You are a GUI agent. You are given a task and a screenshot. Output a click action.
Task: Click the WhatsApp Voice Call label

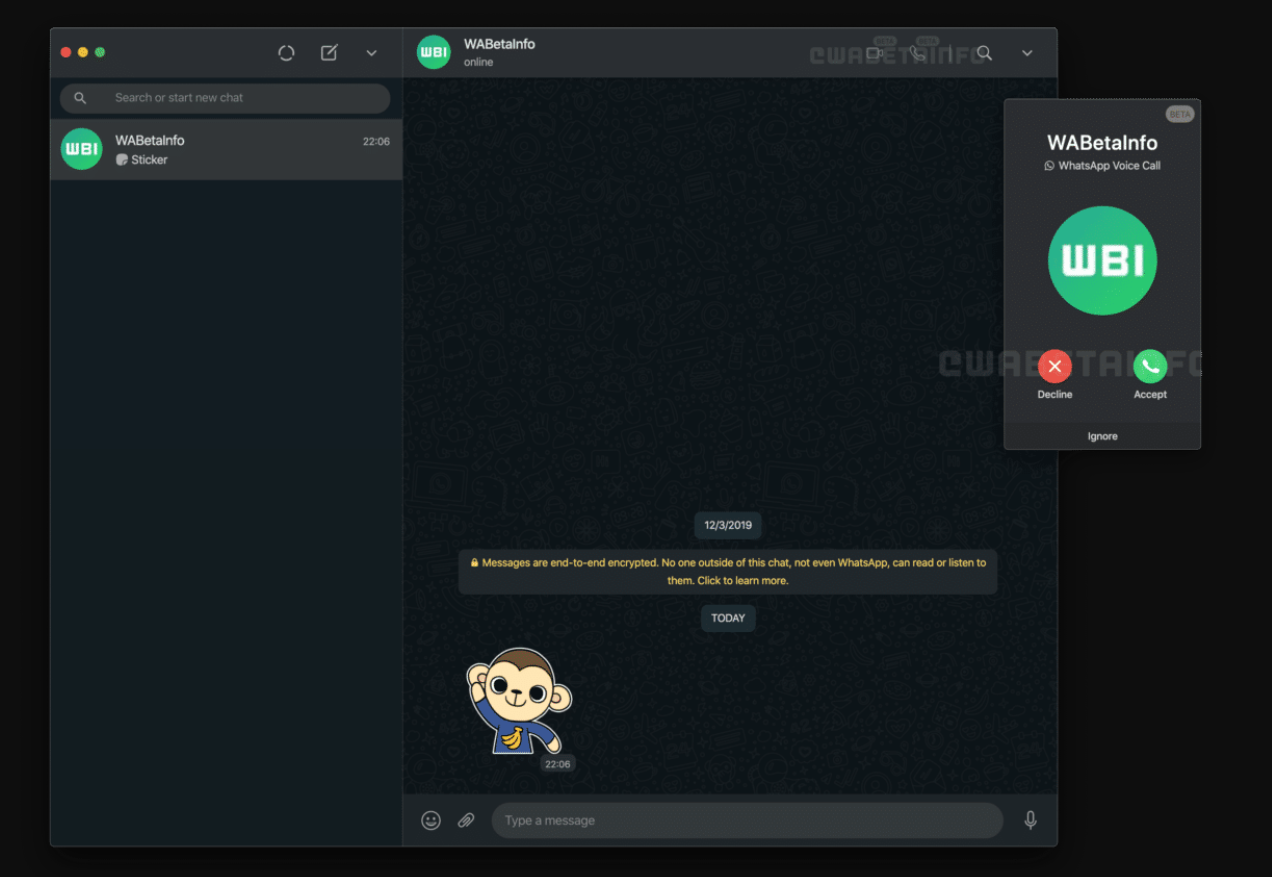[x=1109, y=166]
